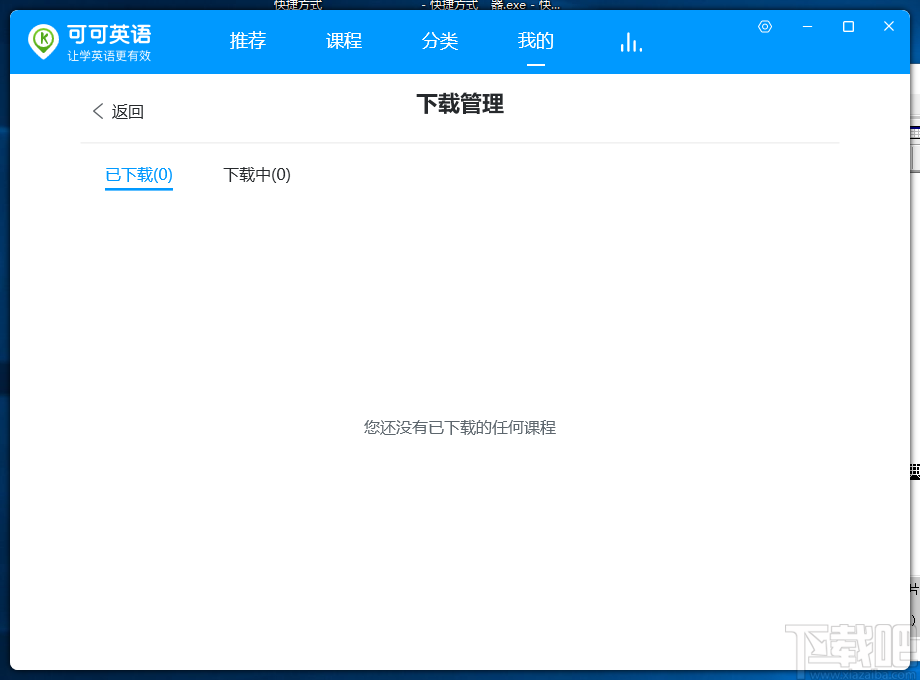This screenshot has height=680, width=920.
Task: Click the desktop shortcut peeking above the window
Action: (x=297, y=5)
